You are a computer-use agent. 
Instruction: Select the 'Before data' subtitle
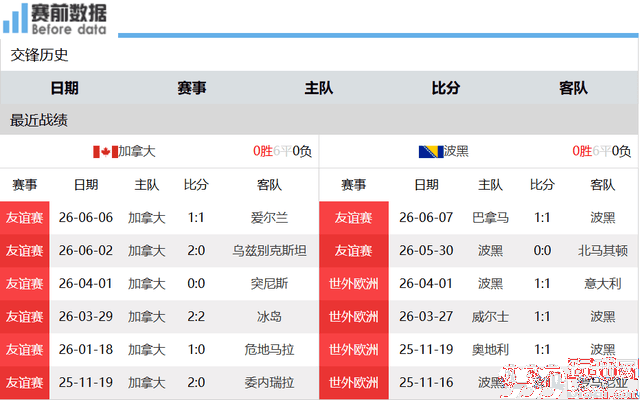[x=69, y=29]
